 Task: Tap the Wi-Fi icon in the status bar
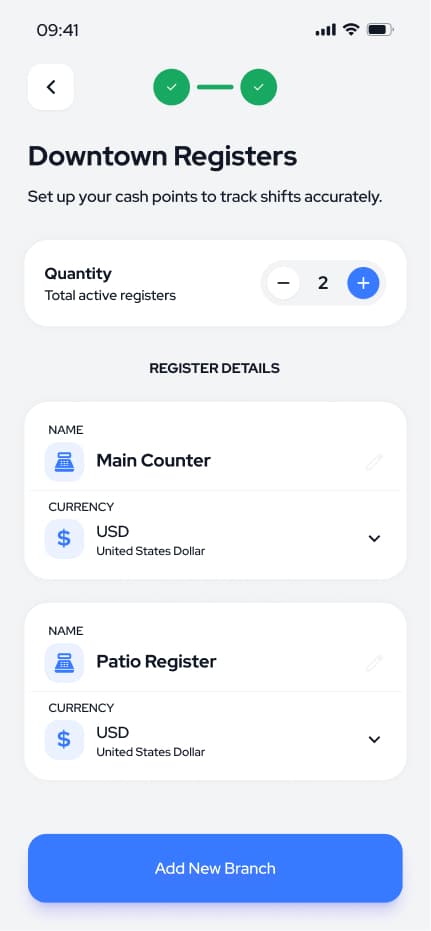tap(351, 30)
